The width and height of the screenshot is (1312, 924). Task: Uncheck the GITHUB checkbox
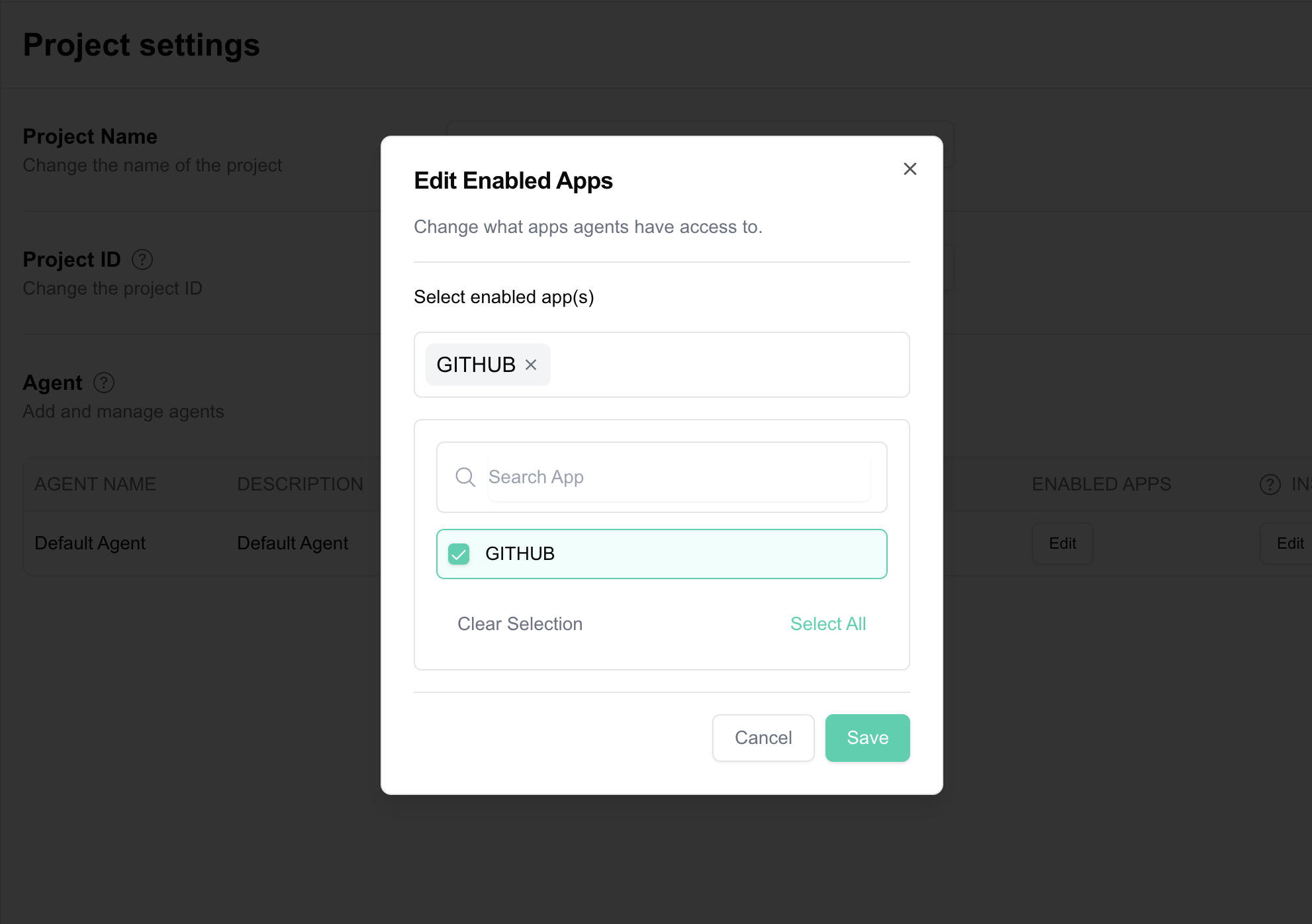coord(459,554)
